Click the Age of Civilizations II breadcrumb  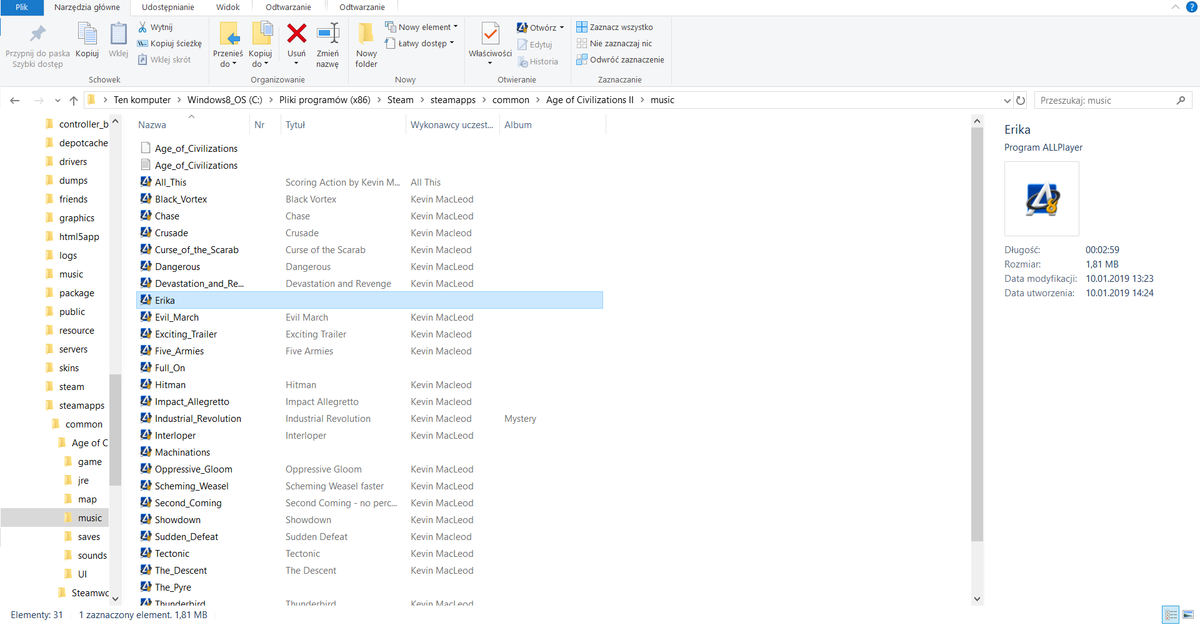[x=590, y=100]
